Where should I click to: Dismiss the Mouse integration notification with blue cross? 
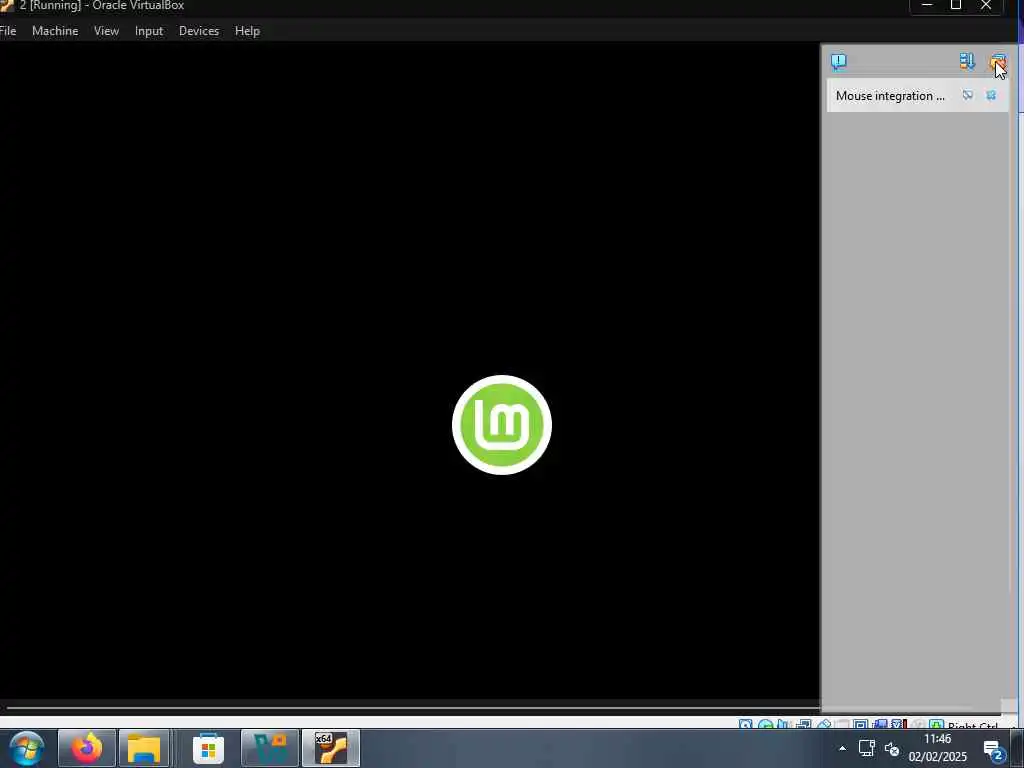pos(991,95)
